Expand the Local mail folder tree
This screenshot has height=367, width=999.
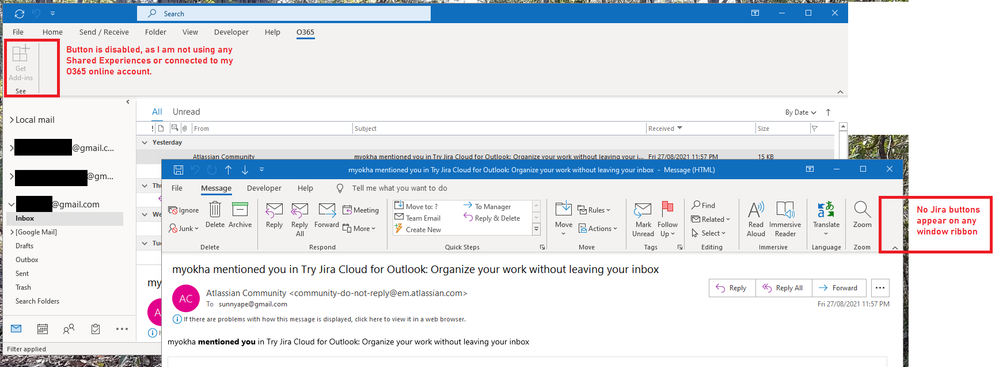11,120
